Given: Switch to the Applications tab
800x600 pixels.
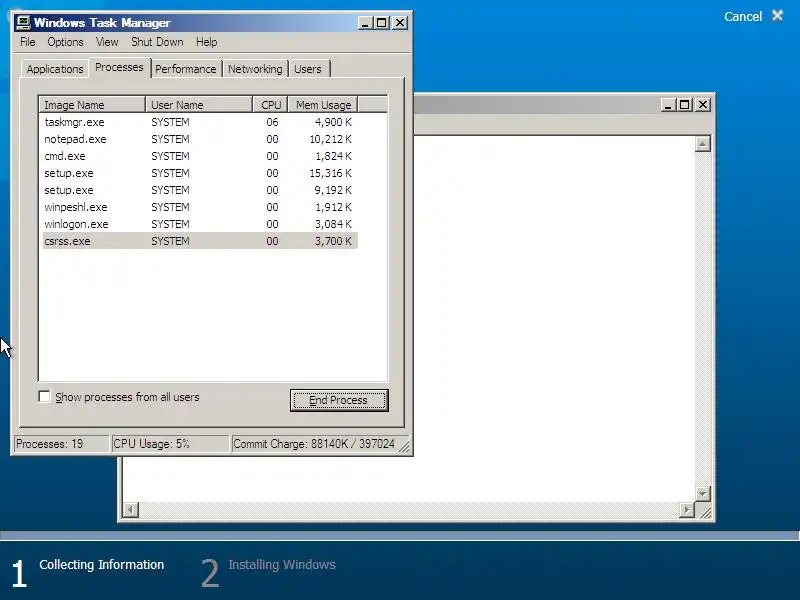Looking at the screenshot, I should (55, 69).
